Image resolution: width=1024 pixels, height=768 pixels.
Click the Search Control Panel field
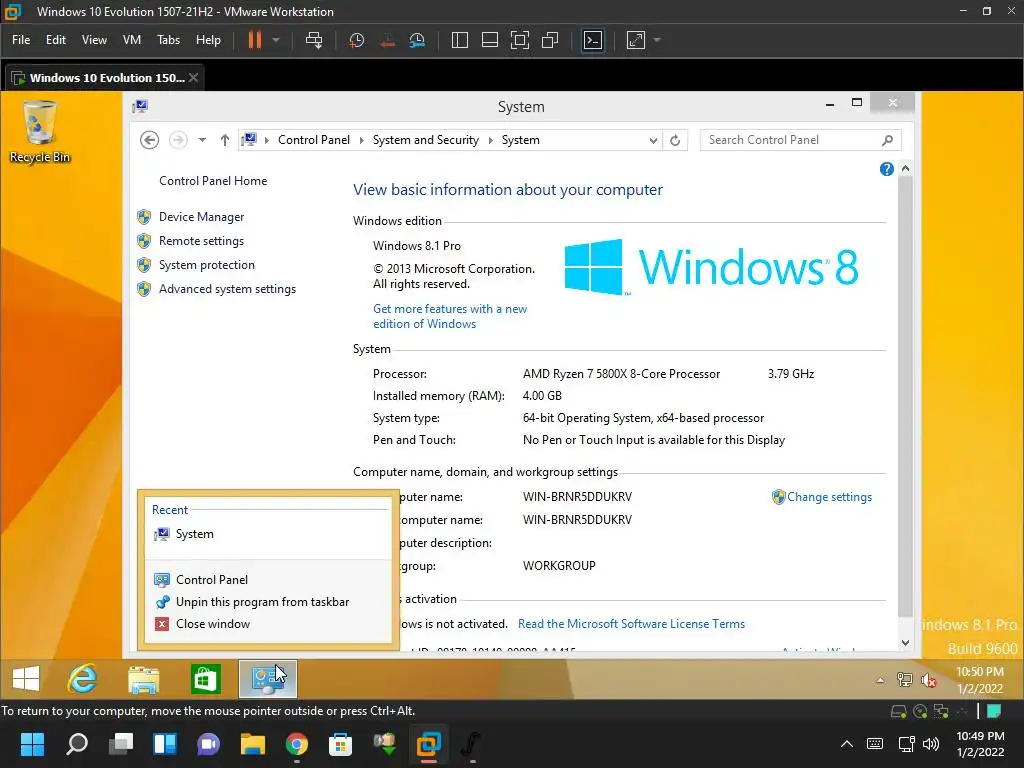pos(800,140)
